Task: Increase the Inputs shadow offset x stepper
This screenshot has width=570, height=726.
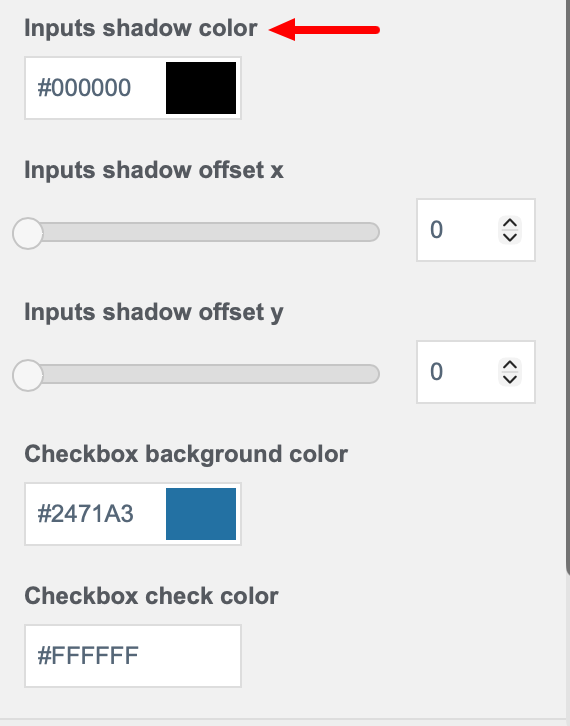Action: coord(510,223)
